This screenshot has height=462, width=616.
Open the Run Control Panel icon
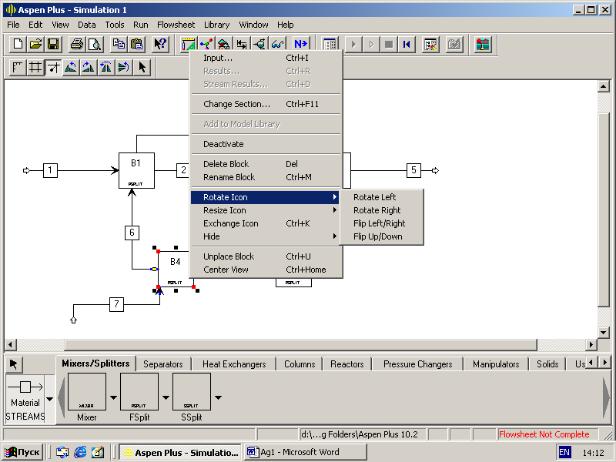431,44
